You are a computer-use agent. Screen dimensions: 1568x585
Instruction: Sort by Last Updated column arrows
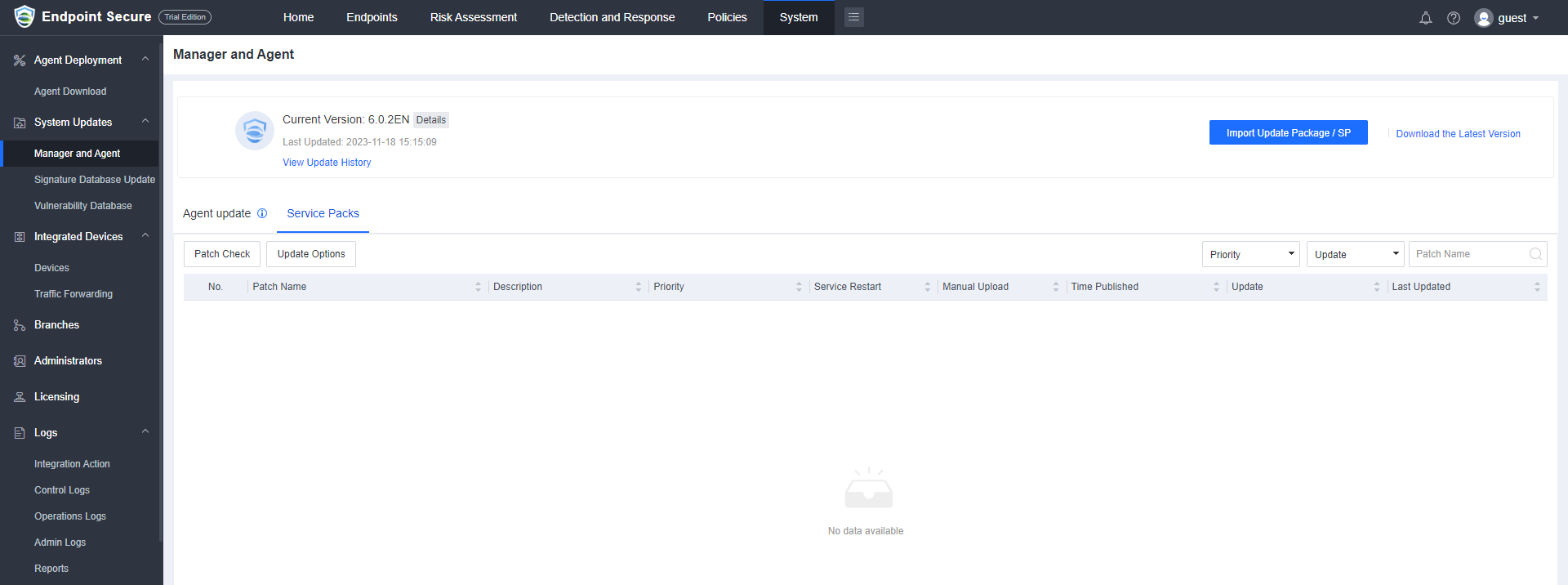1537,287
